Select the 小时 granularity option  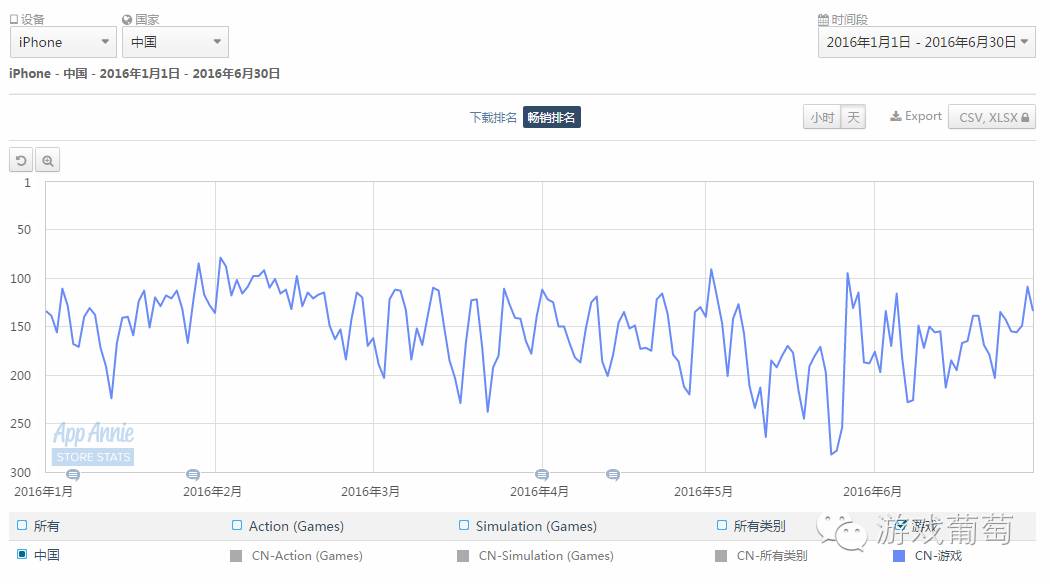click(820, 116)
